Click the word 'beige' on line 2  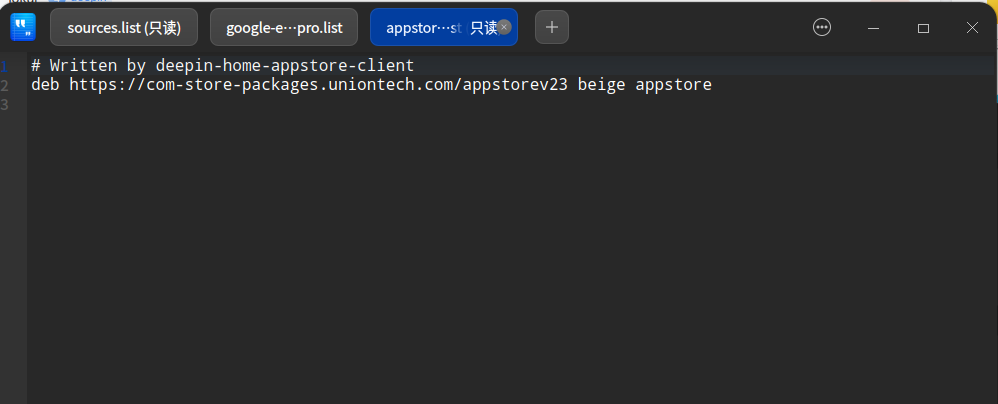click(601, 85)
